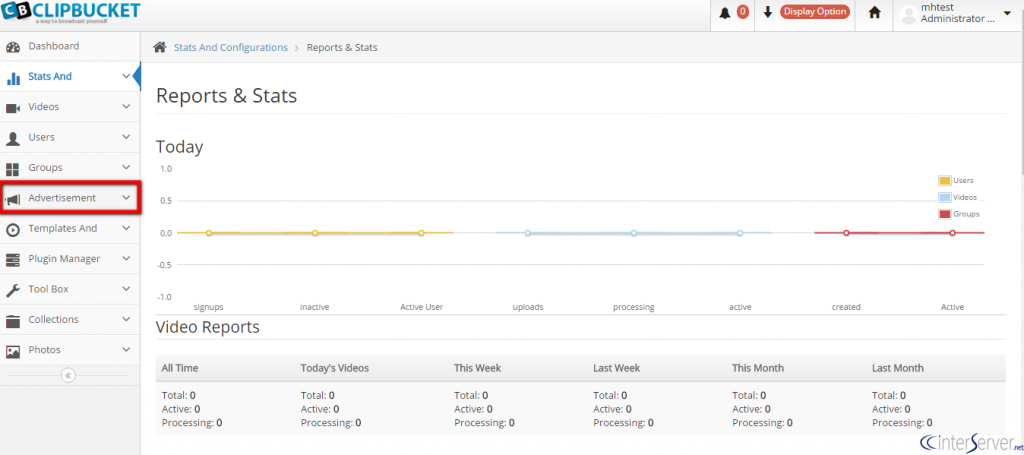The height and width of the screenshot is (455, 1024).
Task: Expand the Advertisement menu chevron
Action: 126,198
